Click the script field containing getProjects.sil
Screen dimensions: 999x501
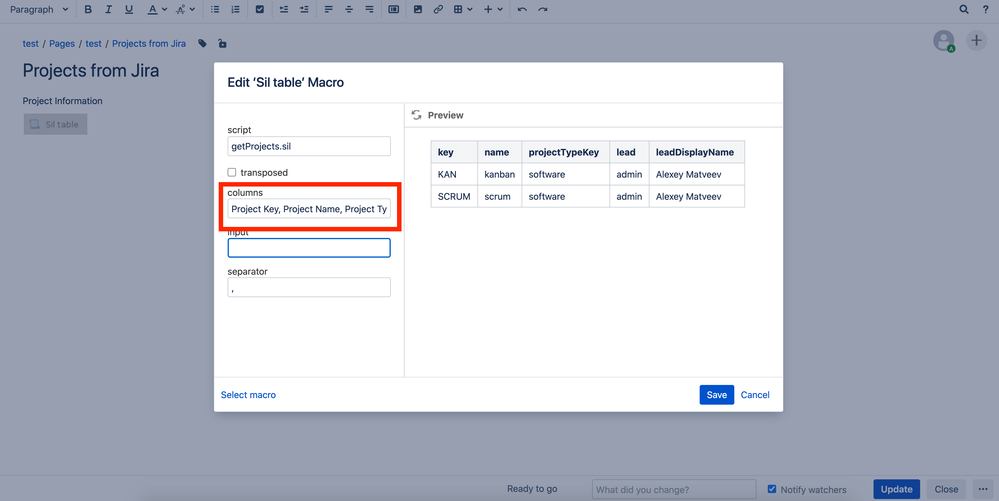coord(309,146)
